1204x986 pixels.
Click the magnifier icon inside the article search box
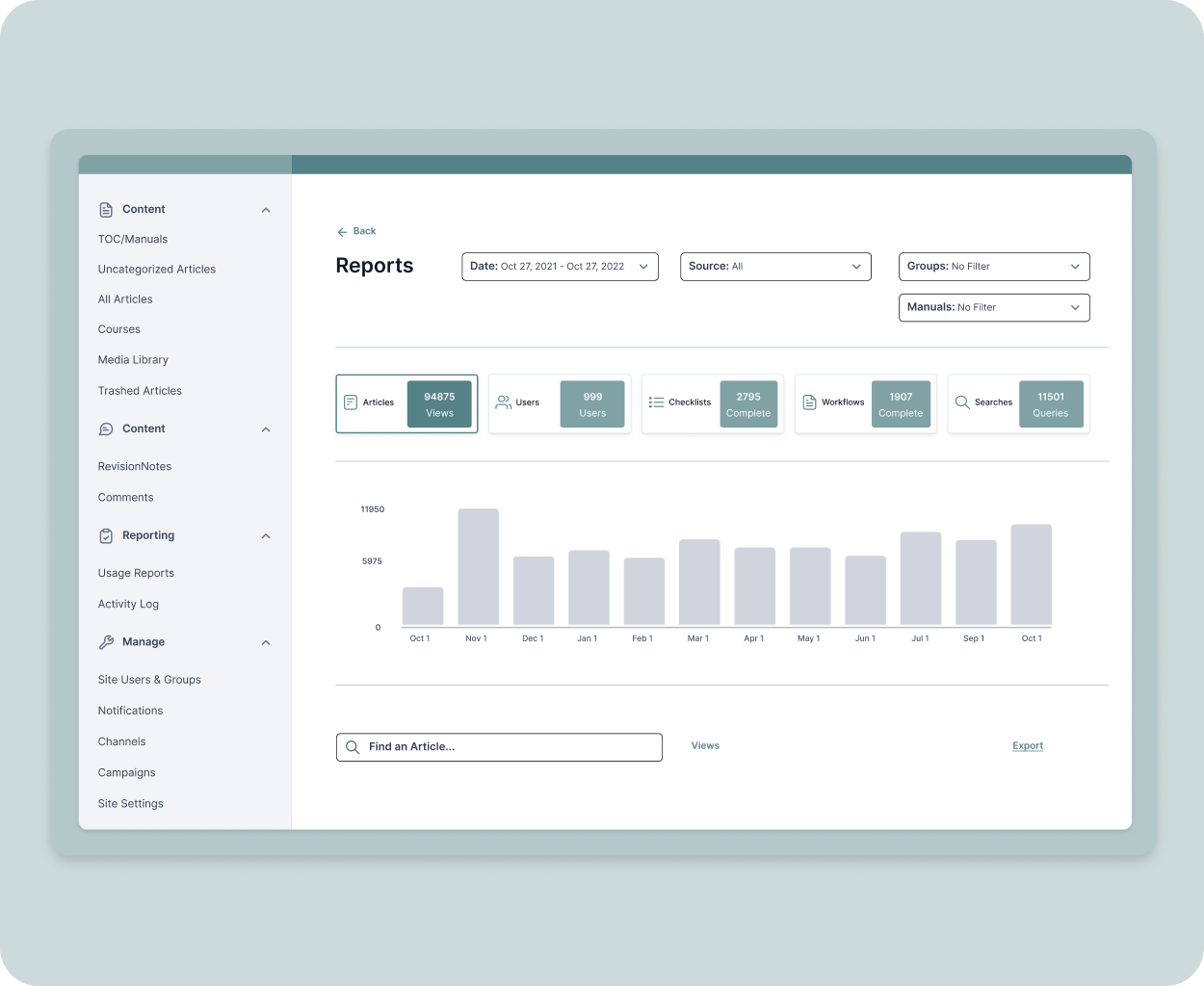pyautogui.click(x=353, y=746)
